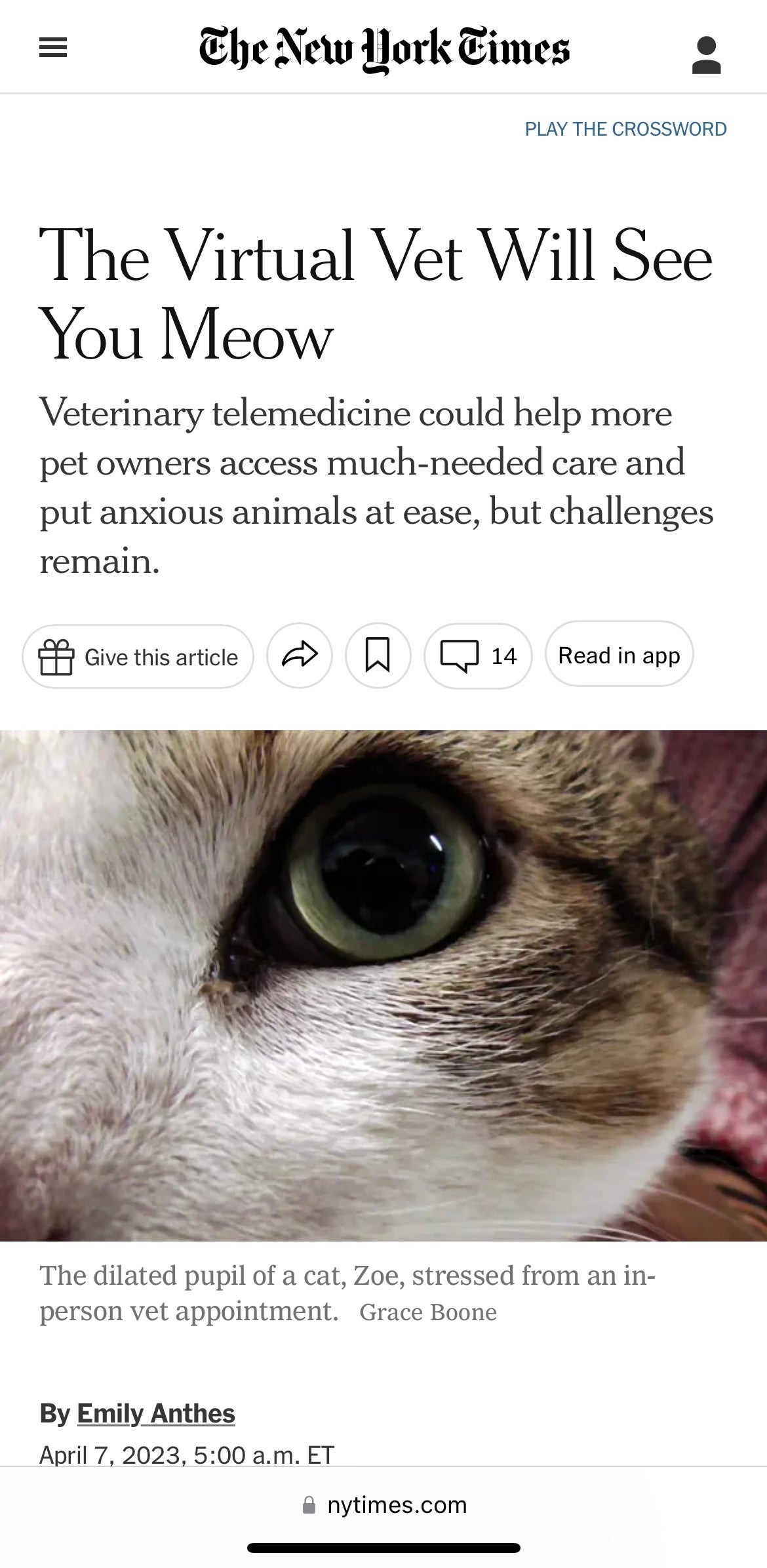Tap the veterinary telemedicine summary paragraph

(x=376, y=486)
